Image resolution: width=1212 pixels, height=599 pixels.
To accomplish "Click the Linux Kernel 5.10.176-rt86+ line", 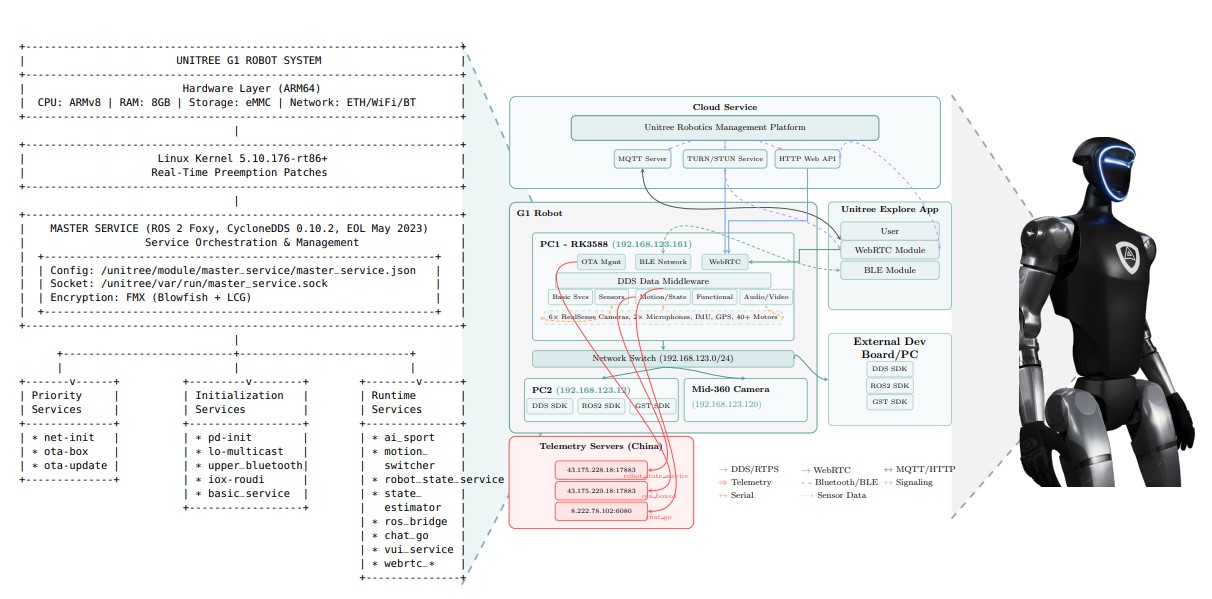I will point(242,158).
